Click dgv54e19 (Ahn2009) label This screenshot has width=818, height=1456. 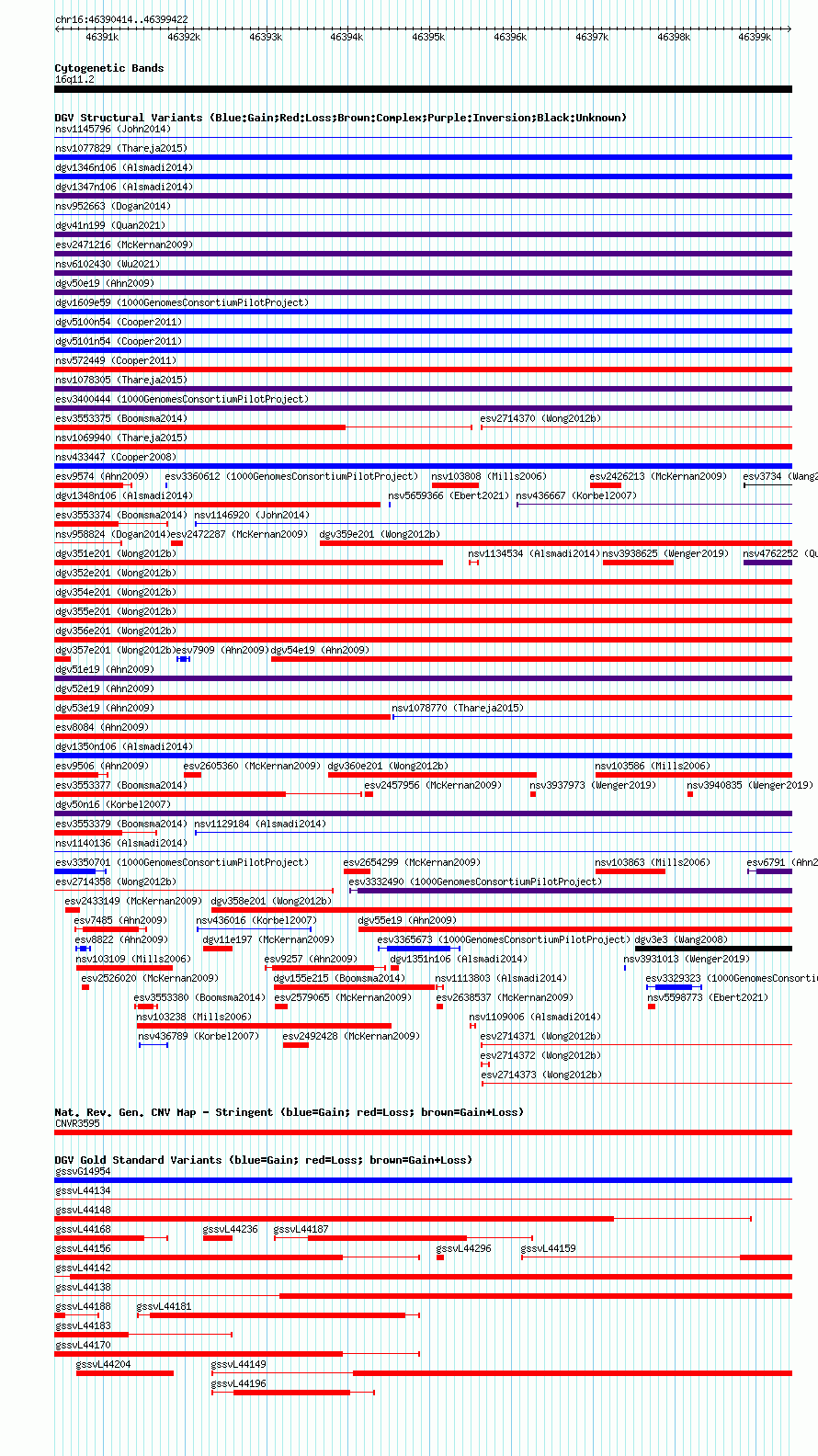pyautogui.click(x=320, y=650)
